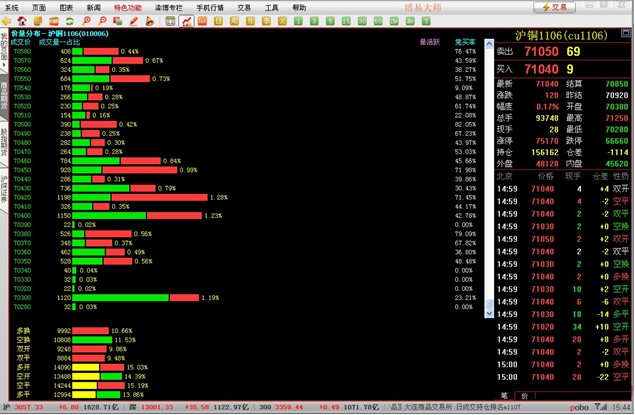
Task: Click the pobo logo in status bar
Action: click(578, 408)
